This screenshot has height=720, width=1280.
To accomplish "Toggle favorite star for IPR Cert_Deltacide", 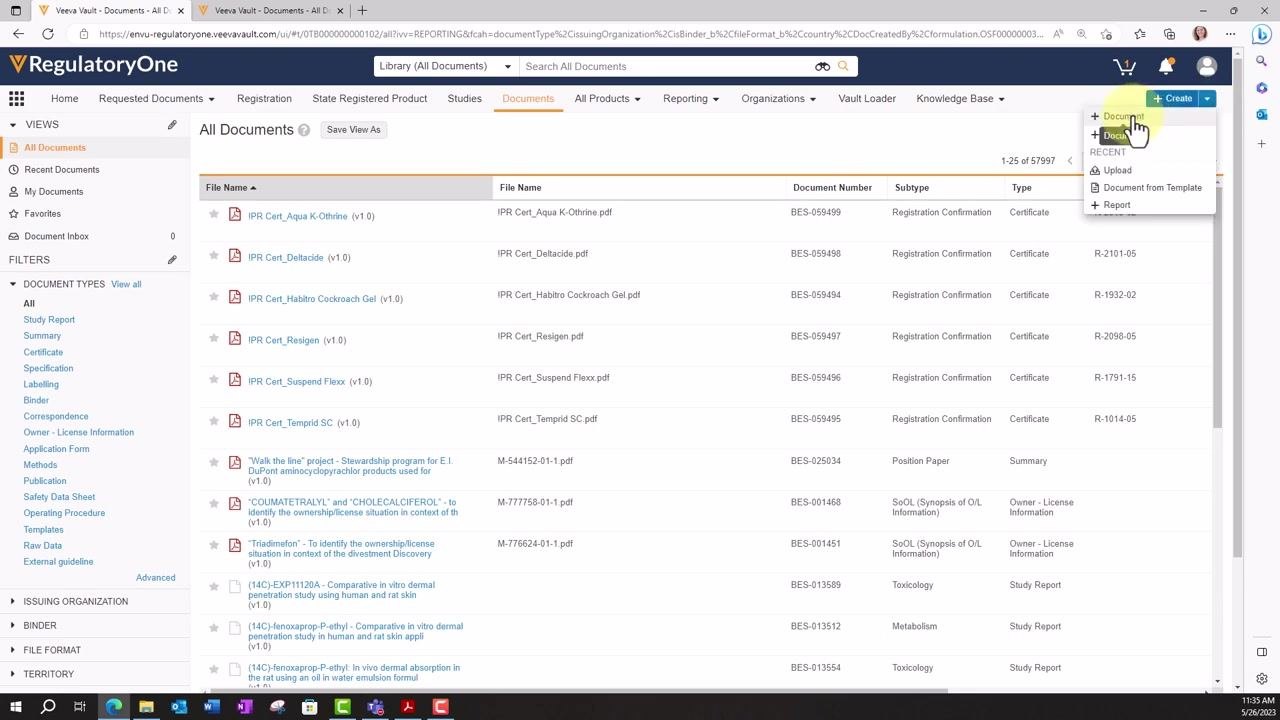I will tap(213, 256).
